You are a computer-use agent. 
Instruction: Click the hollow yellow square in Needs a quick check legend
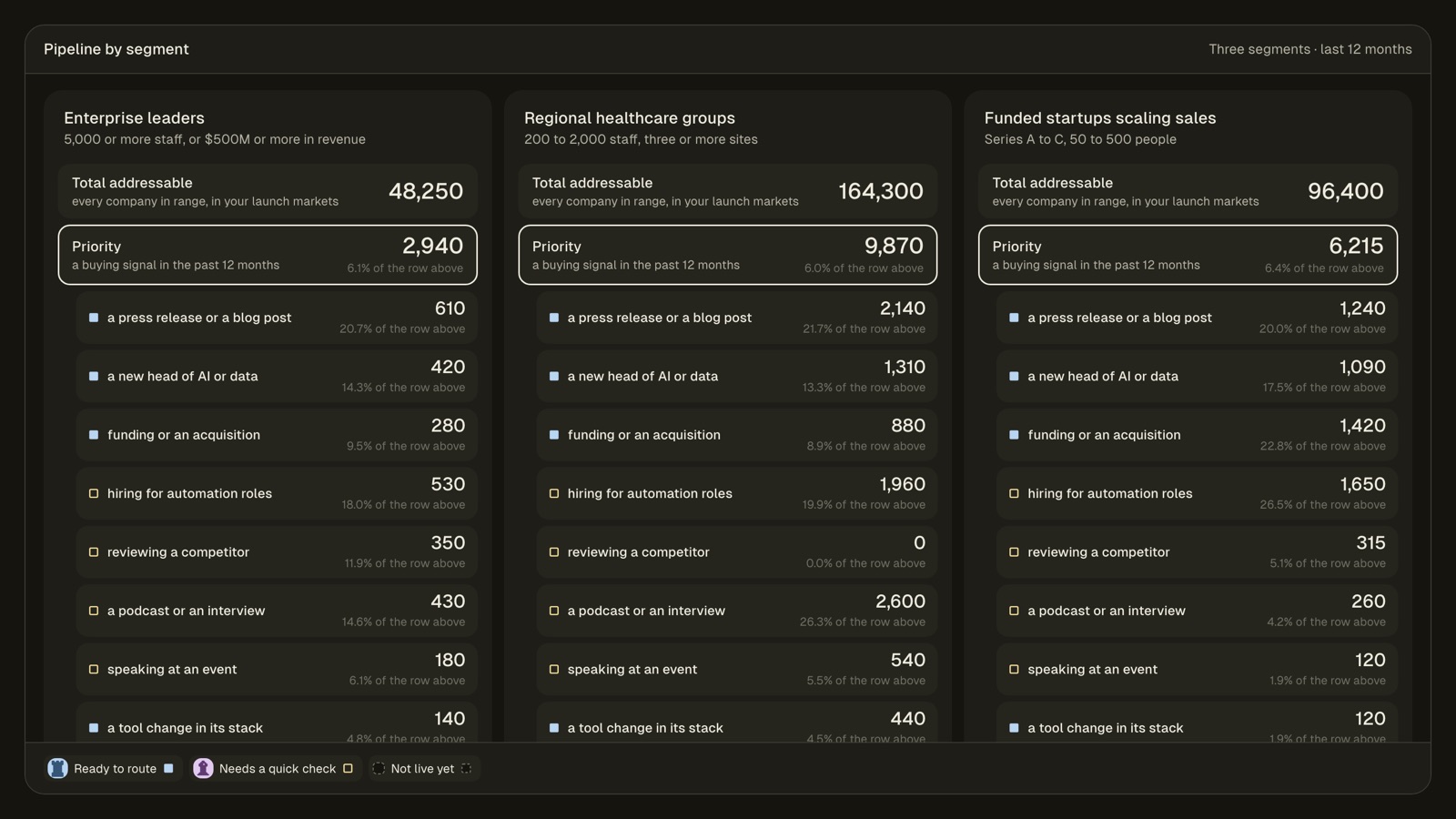tap(348, 769)
